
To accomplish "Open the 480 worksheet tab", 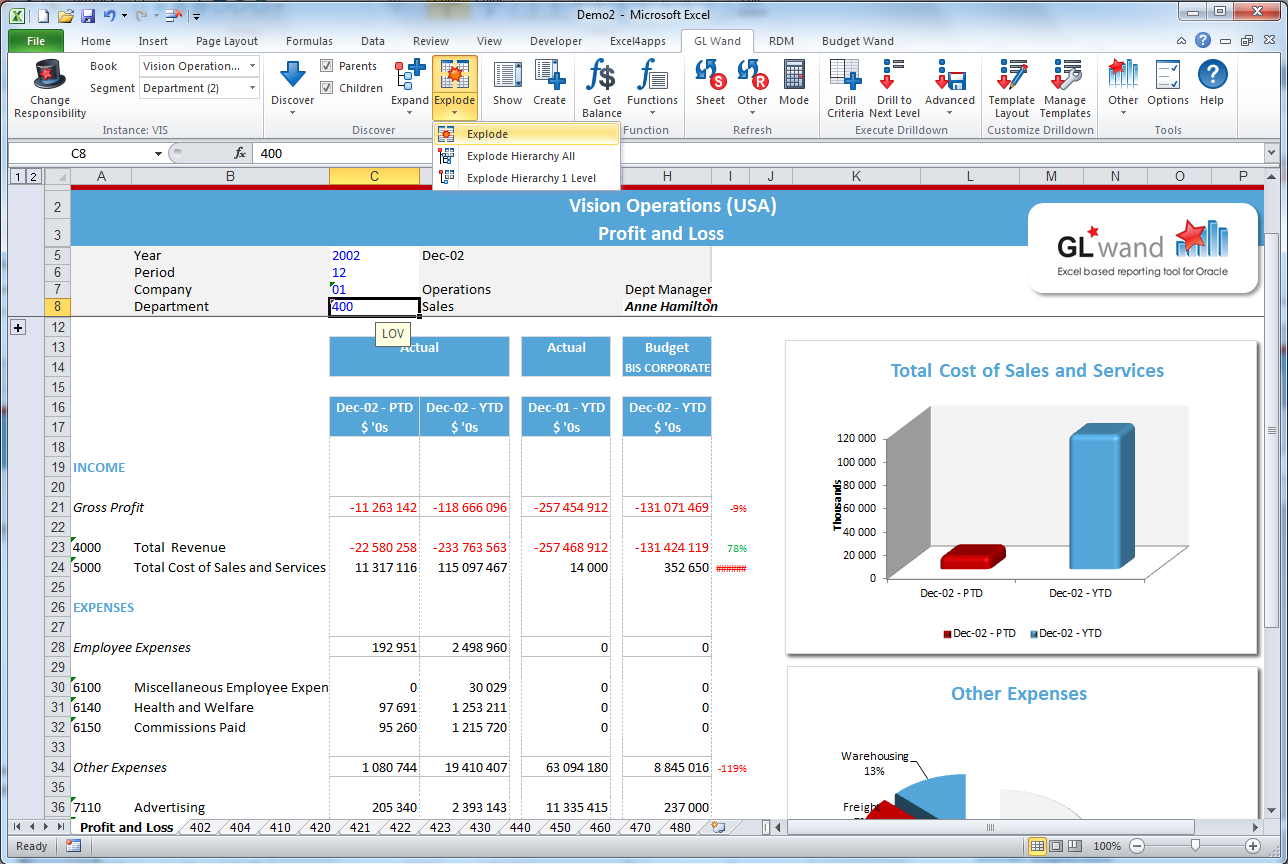I will 679,827.
